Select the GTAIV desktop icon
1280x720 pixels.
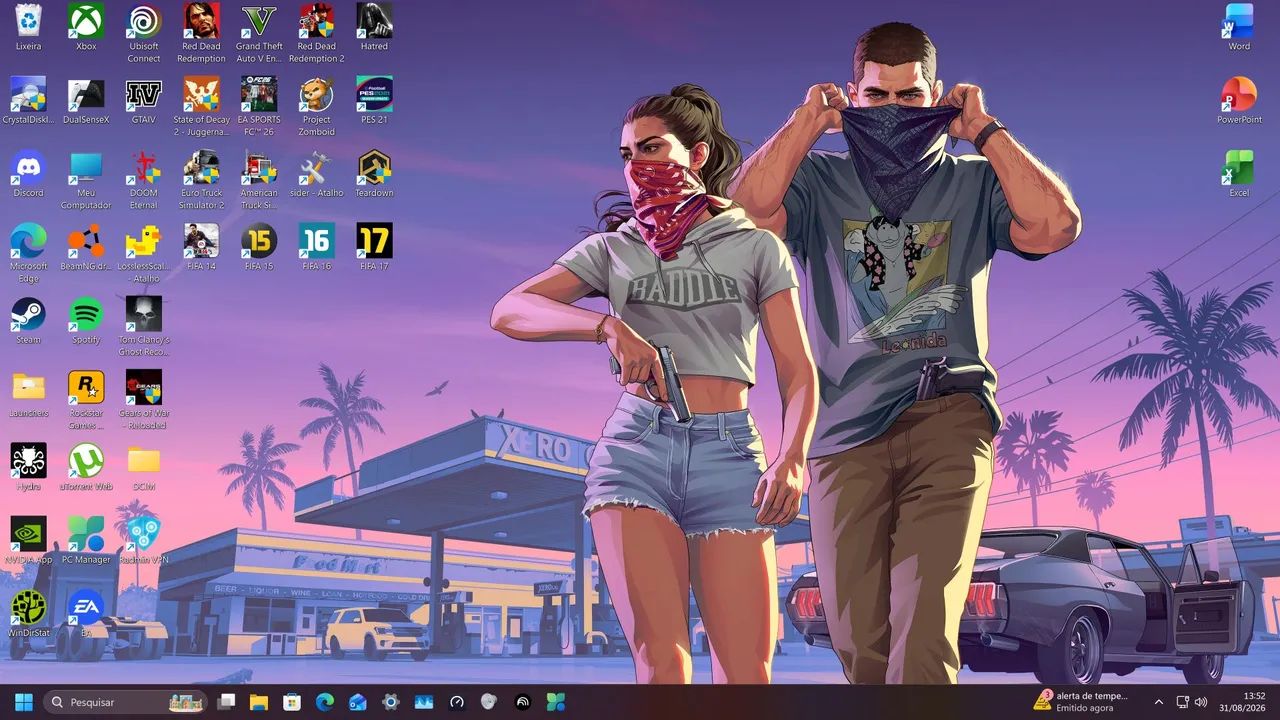[x=144, y=100]
